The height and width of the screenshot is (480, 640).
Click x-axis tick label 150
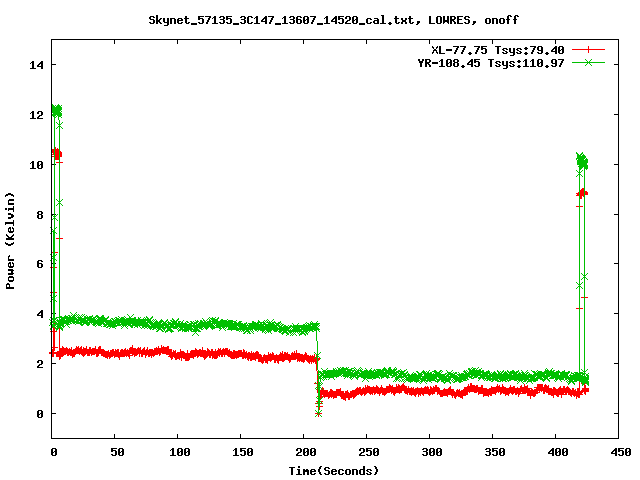click(243, 452)
